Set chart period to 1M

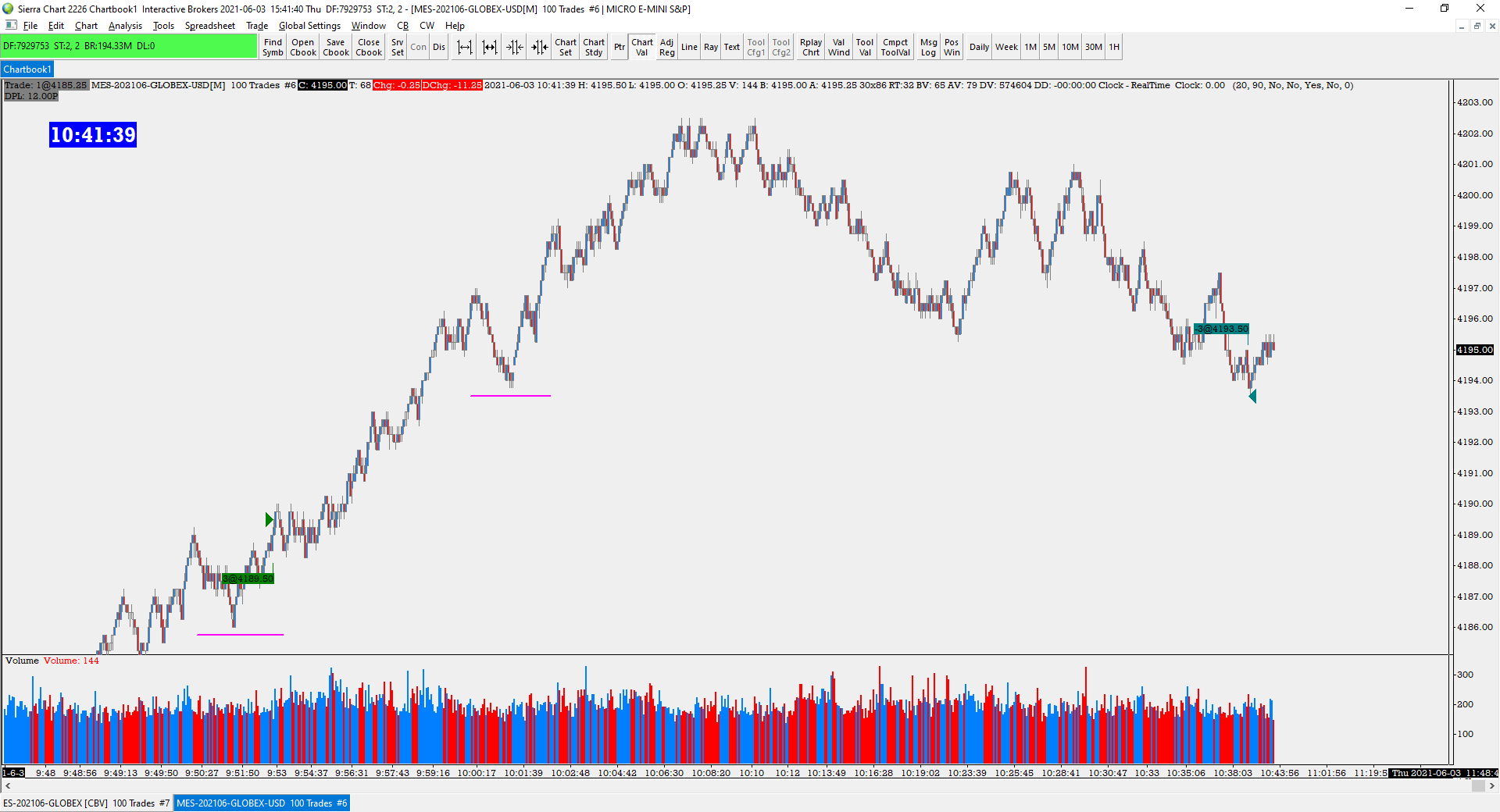point(1030,47)
